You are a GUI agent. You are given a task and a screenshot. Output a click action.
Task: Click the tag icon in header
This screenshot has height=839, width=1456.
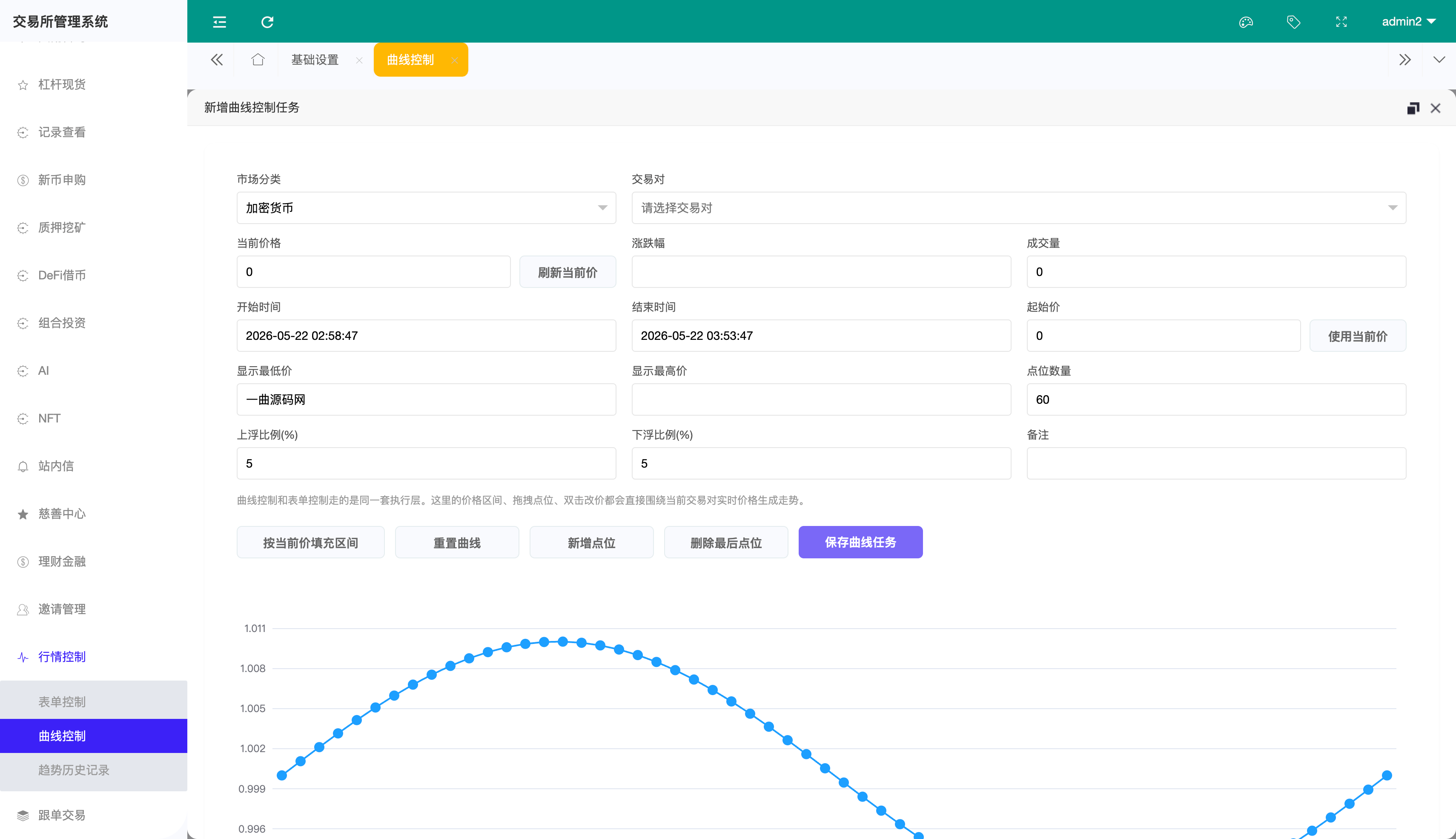click(1293, 22)
